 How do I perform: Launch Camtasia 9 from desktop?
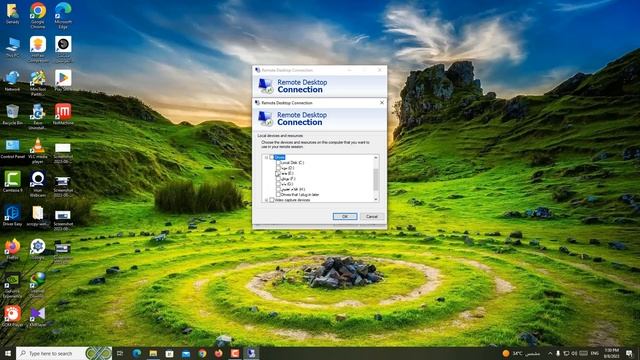(12, 182)
